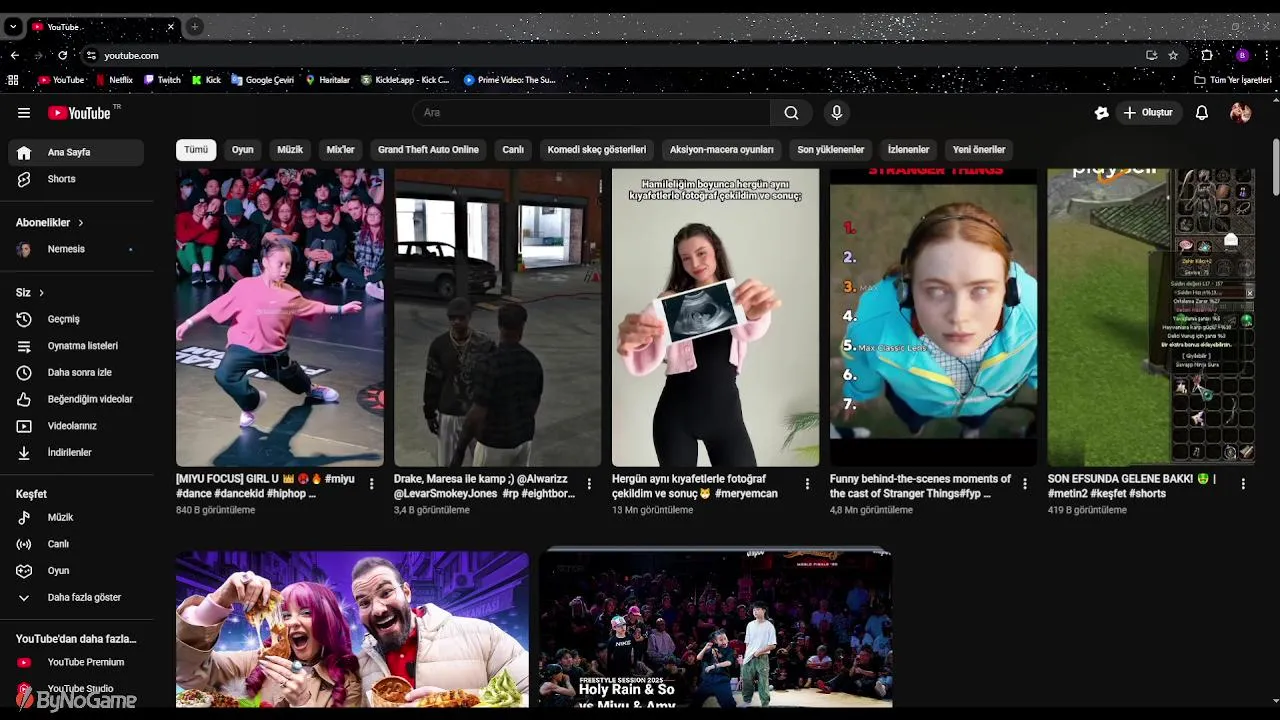Open the hamburger guide menu
Screen dimensions: 1280x720
pyautogui.click(x=24, y=113)
